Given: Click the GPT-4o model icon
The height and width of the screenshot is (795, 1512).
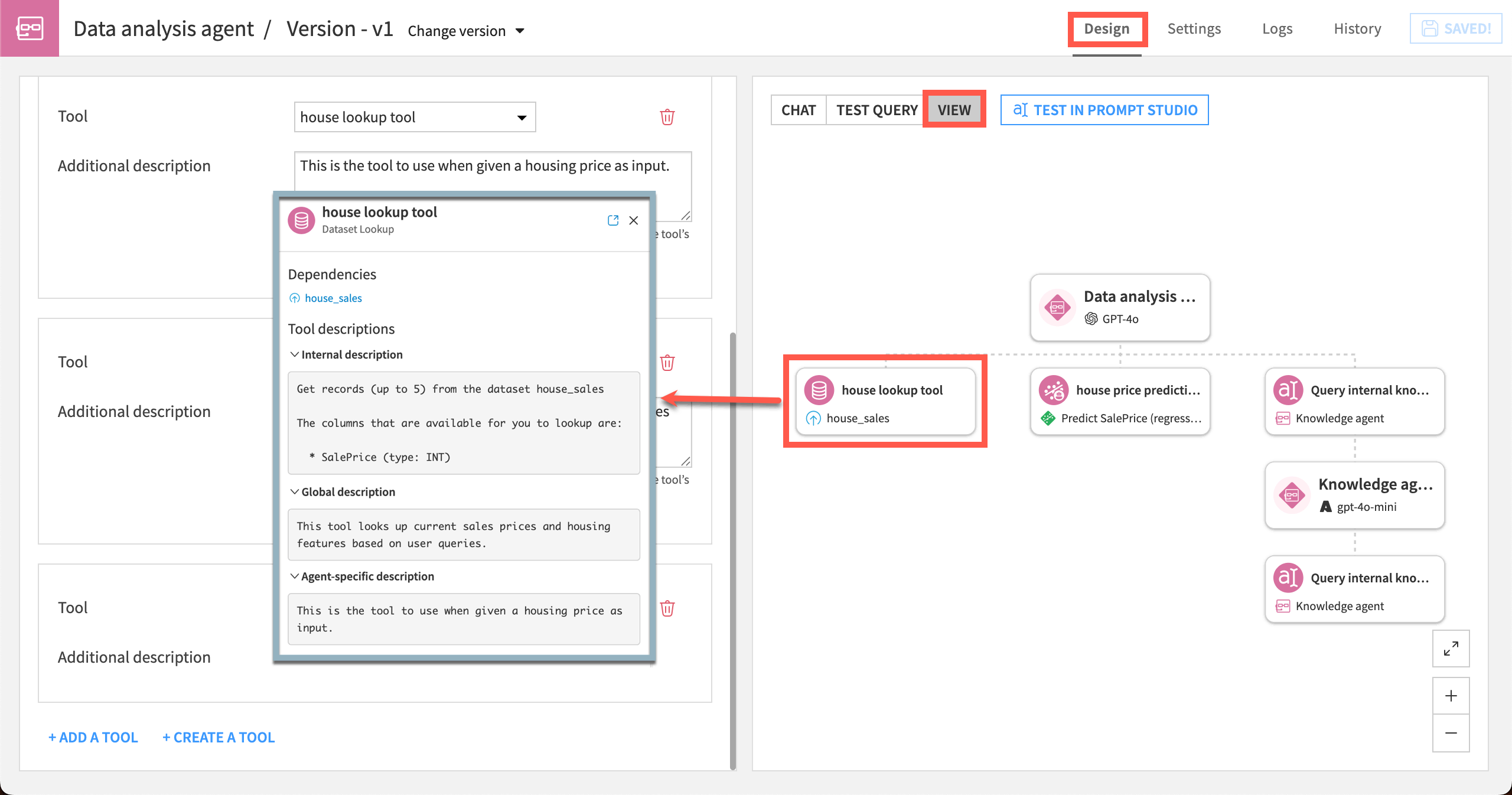Looking at the screenshot, I should pyautogui.click(x=1091, y=320).
